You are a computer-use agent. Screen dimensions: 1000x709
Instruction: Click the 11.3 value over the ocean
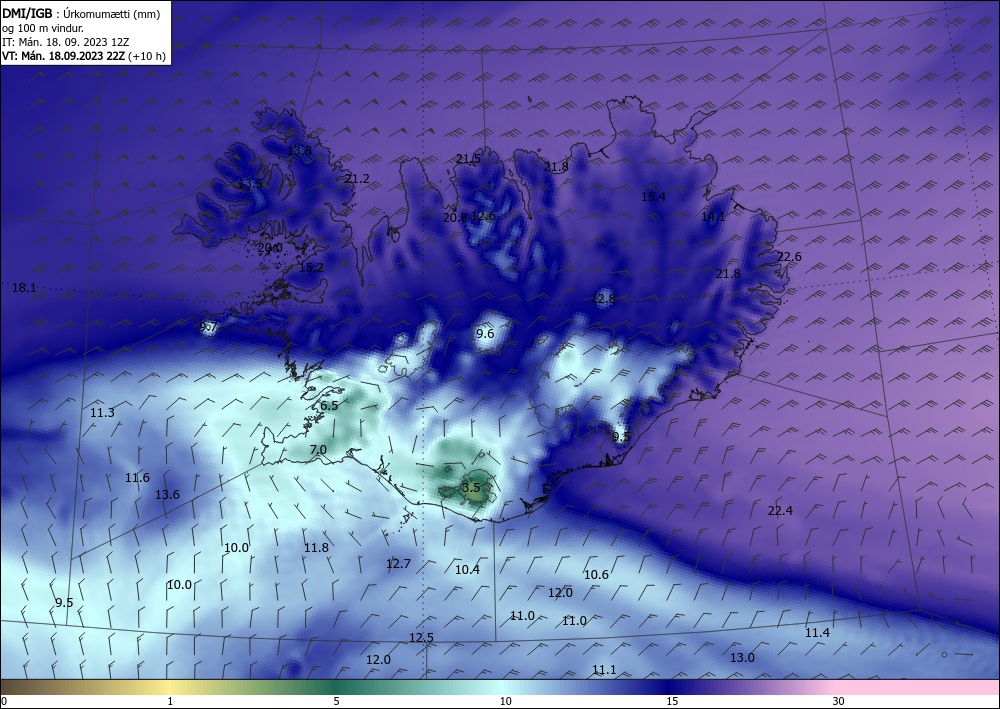(x=102, y=413)
